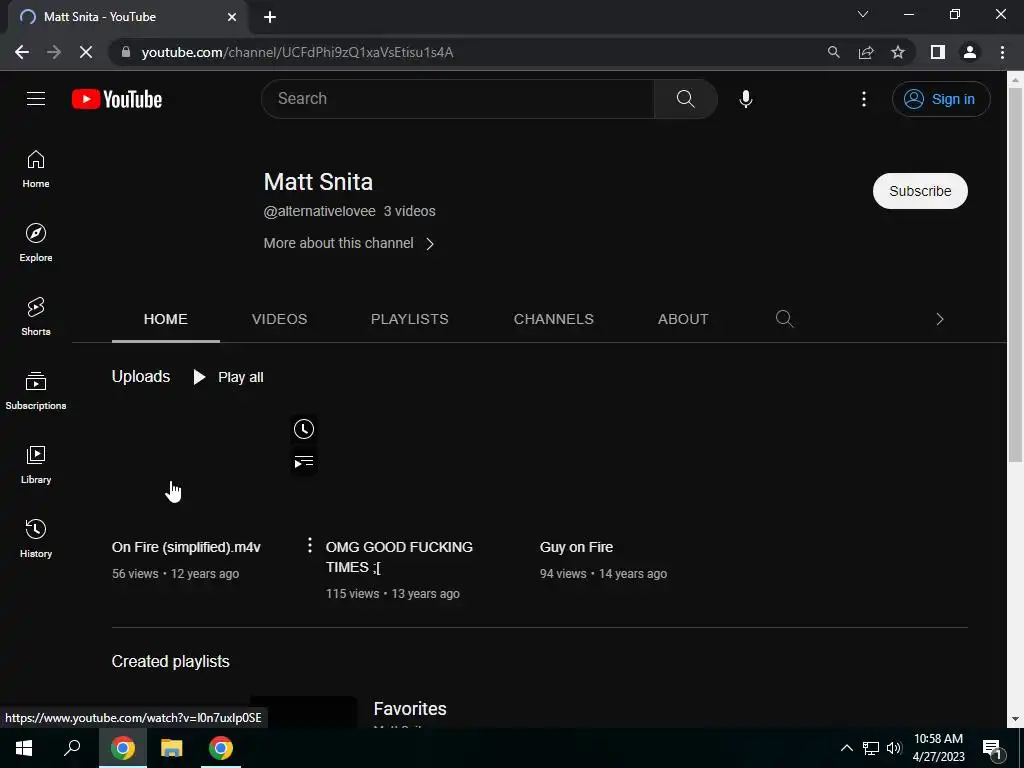
Task: Click the Sign in button
Action: click(941, 99)
